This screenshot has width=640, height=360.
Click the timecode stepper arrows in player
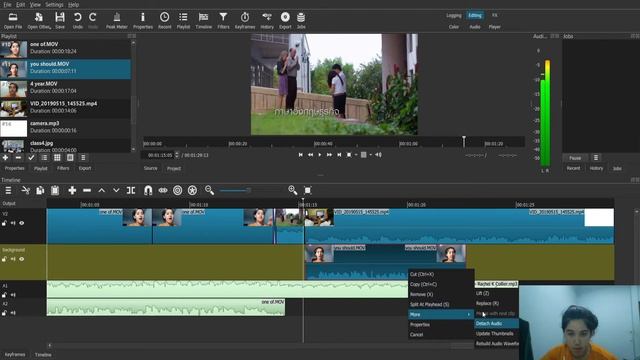point(177,155)
